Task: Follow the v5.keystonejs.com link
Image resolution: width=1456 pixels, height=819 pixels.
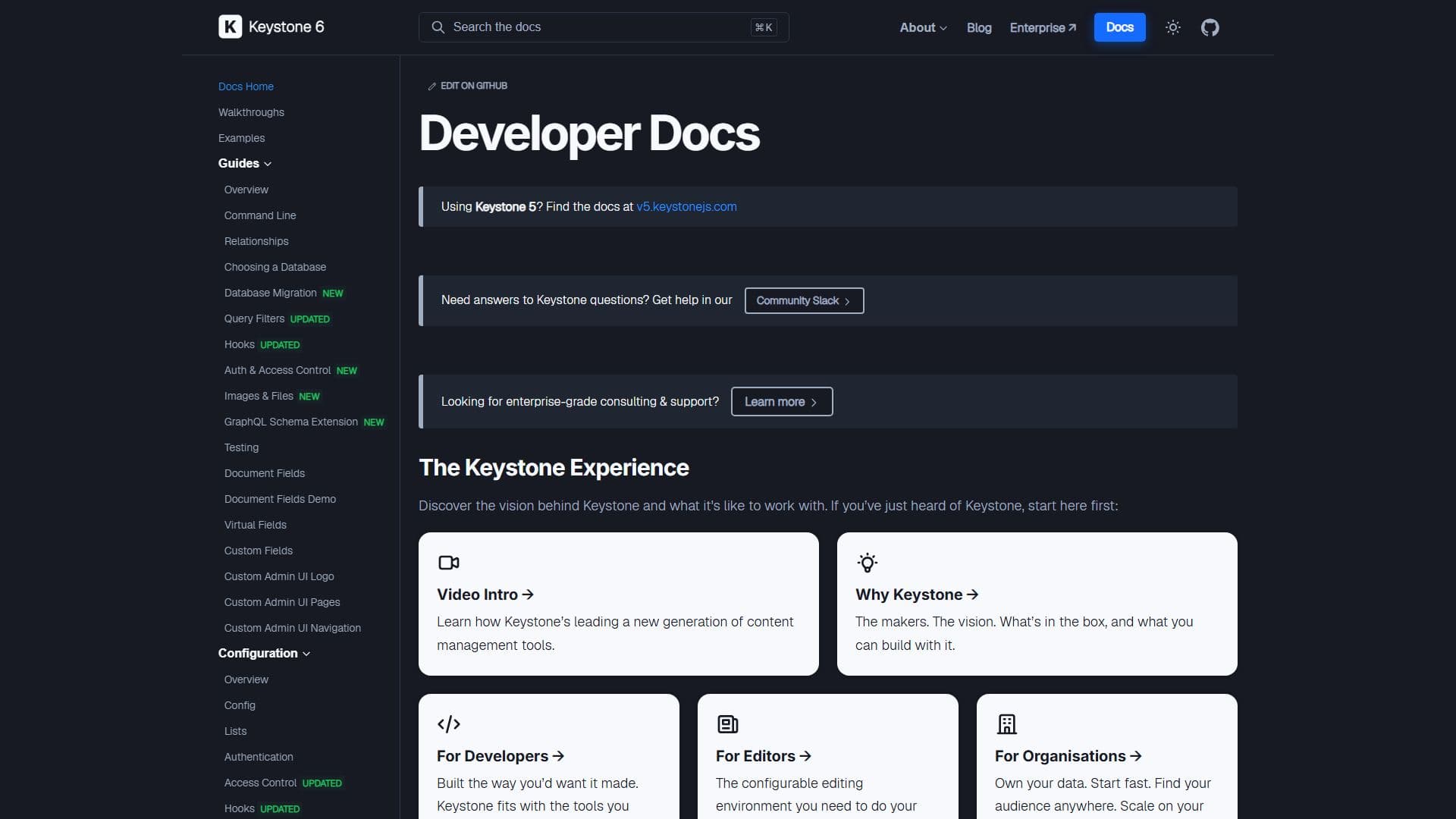Action: (x=686, y=206)
